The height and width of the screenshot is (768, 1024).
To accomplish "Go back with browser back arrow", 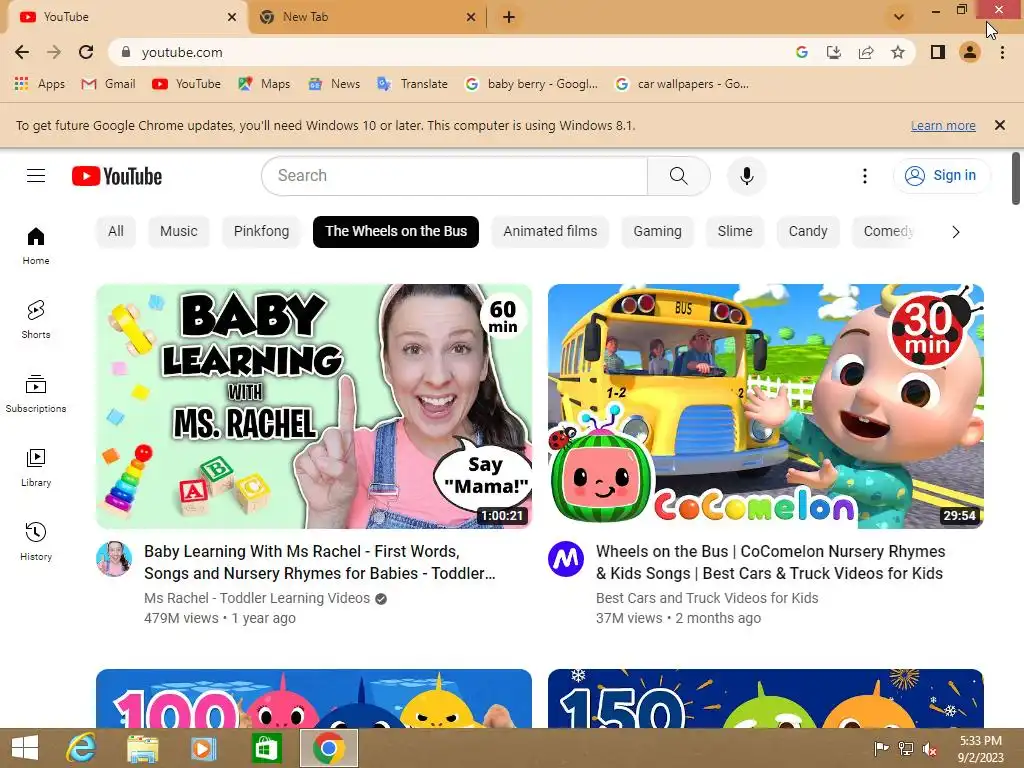I will (22, 52).
